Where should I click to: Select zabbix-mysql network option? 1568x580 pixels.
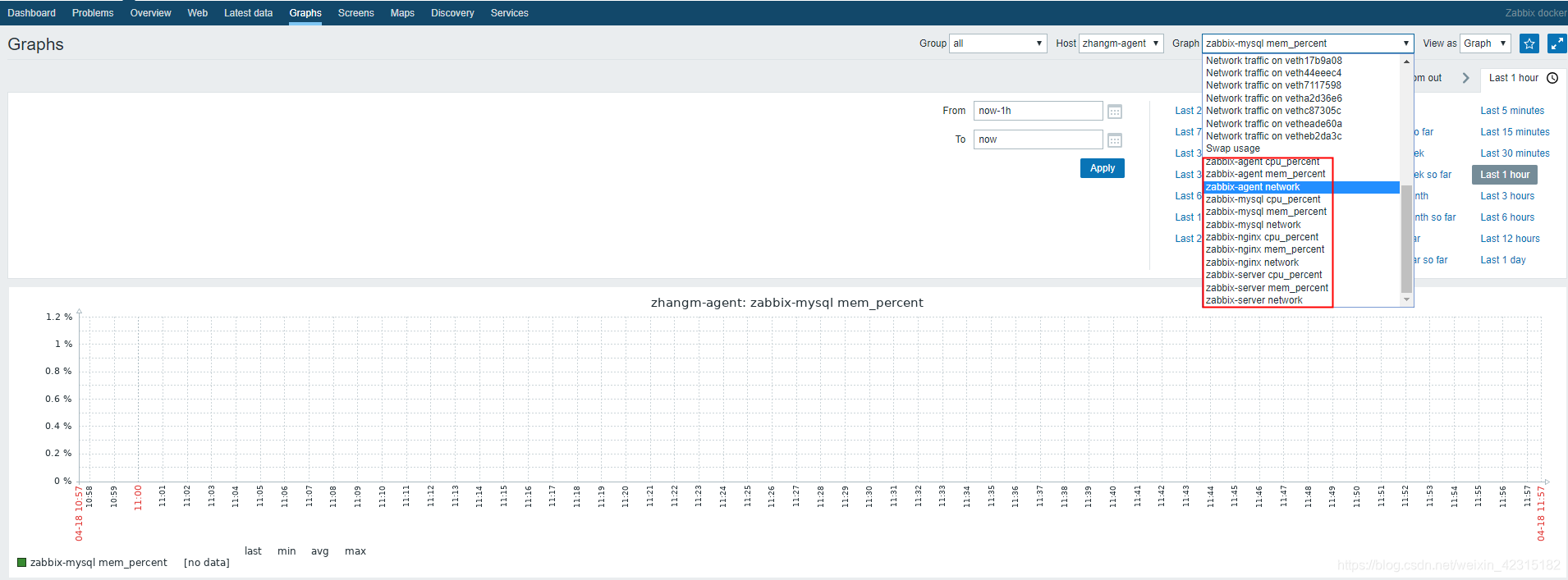click(1301, 225)
